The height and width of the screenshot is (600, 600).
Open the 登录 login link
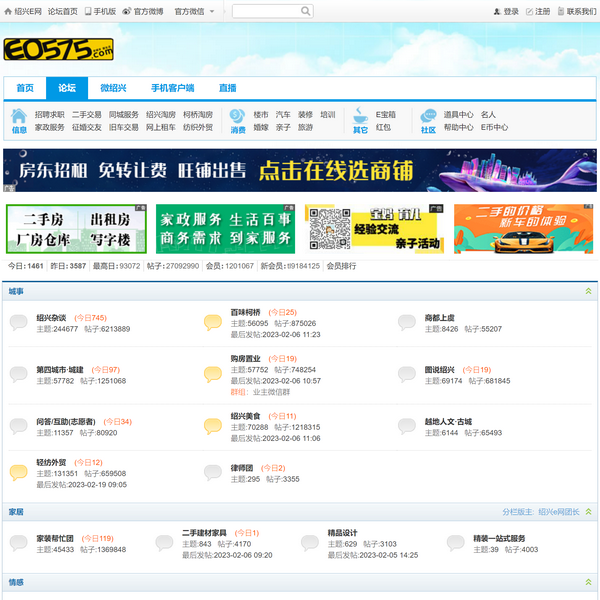pos(510,11)
